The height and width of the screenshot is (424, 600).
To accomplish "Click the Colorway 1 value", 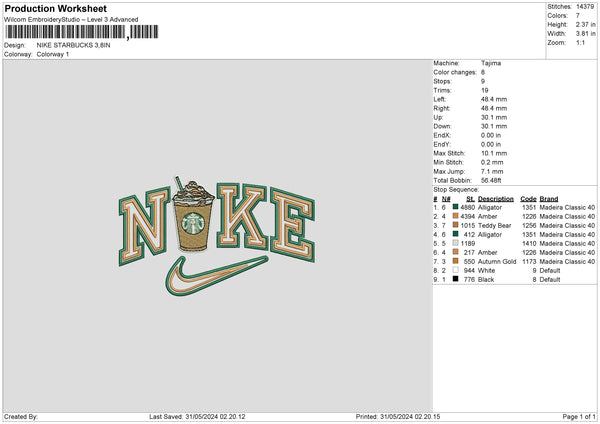I will click(x=53, y=54).
